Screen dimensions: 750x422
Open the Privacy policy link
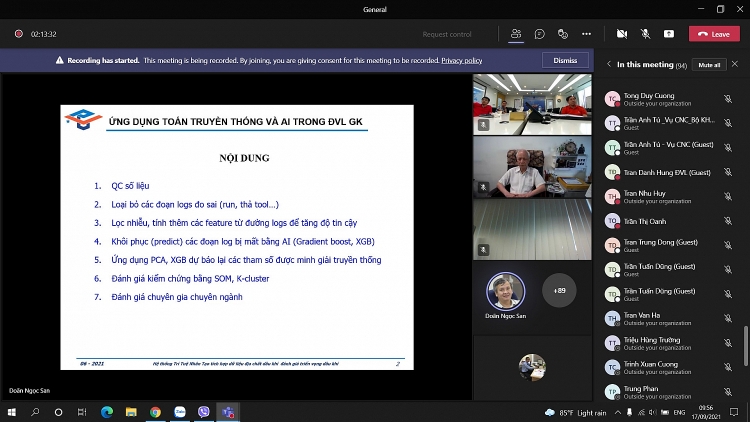(x=462, y=60)
